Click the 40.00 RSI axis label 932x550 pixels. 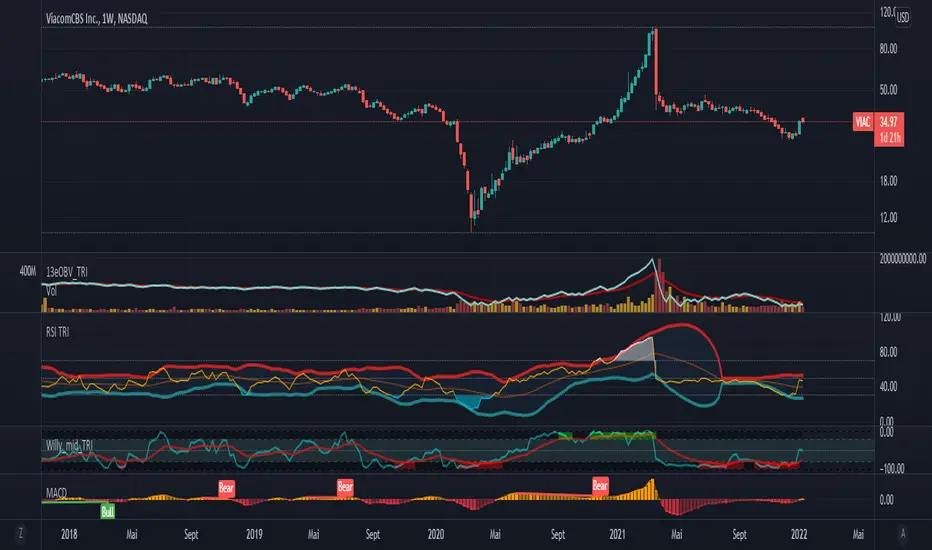pos(889,386)
